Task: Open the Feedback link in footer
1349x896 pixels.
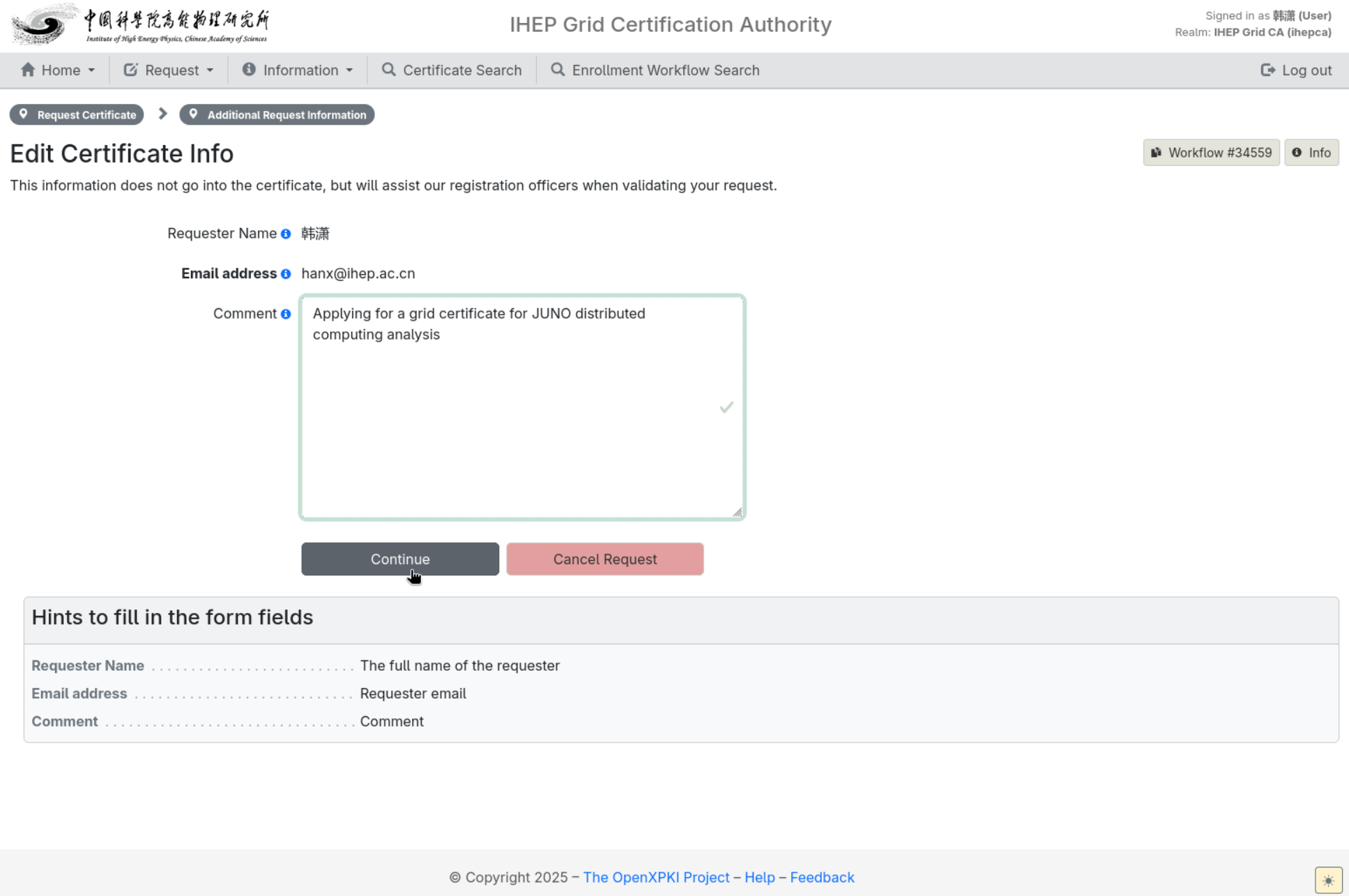Action: click(x=822, y=877)
